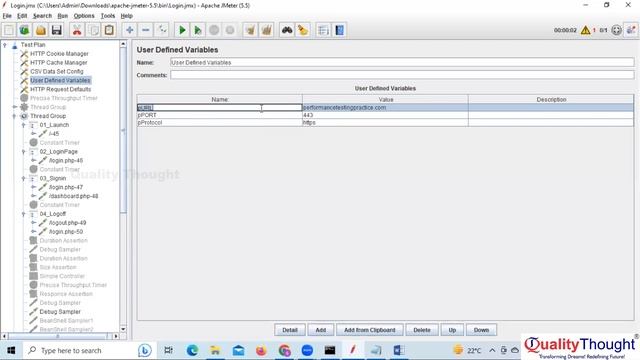Select HTTP Cookie Manager in tree

click(59, 53)
